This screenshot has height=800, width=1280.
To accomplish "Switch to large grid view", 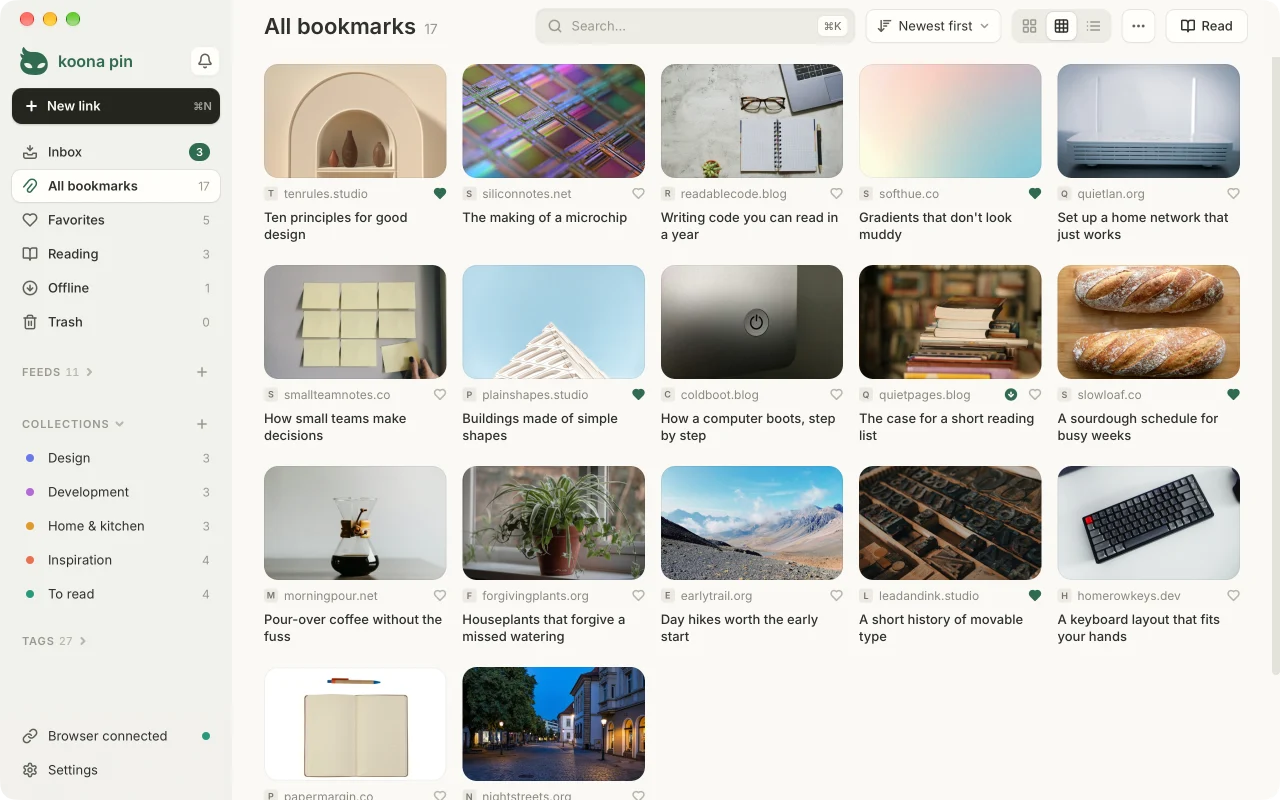I will tap(1029, 26).
